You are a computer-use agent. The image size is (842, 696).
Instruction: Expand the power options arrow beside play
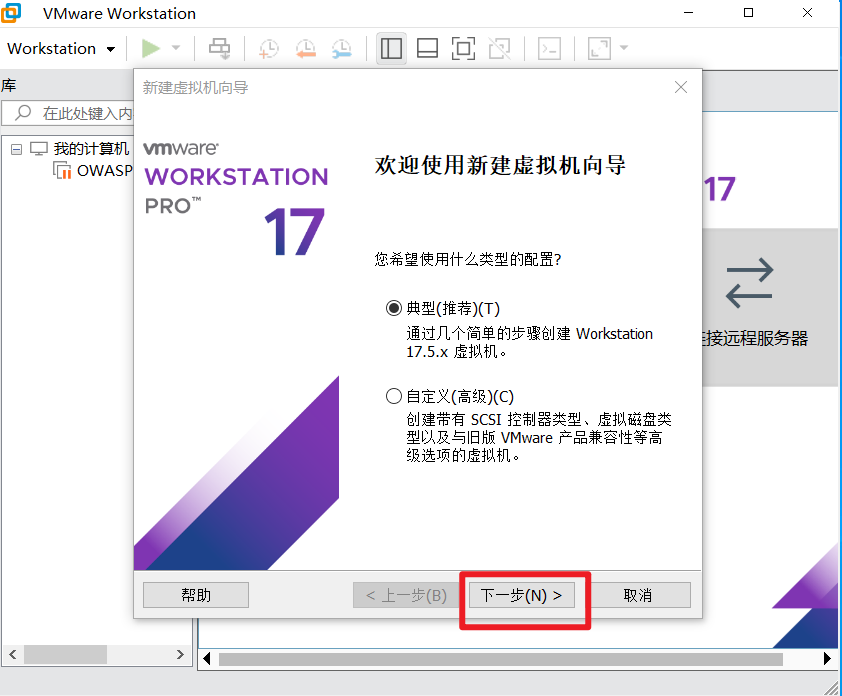tap(176, 48)
